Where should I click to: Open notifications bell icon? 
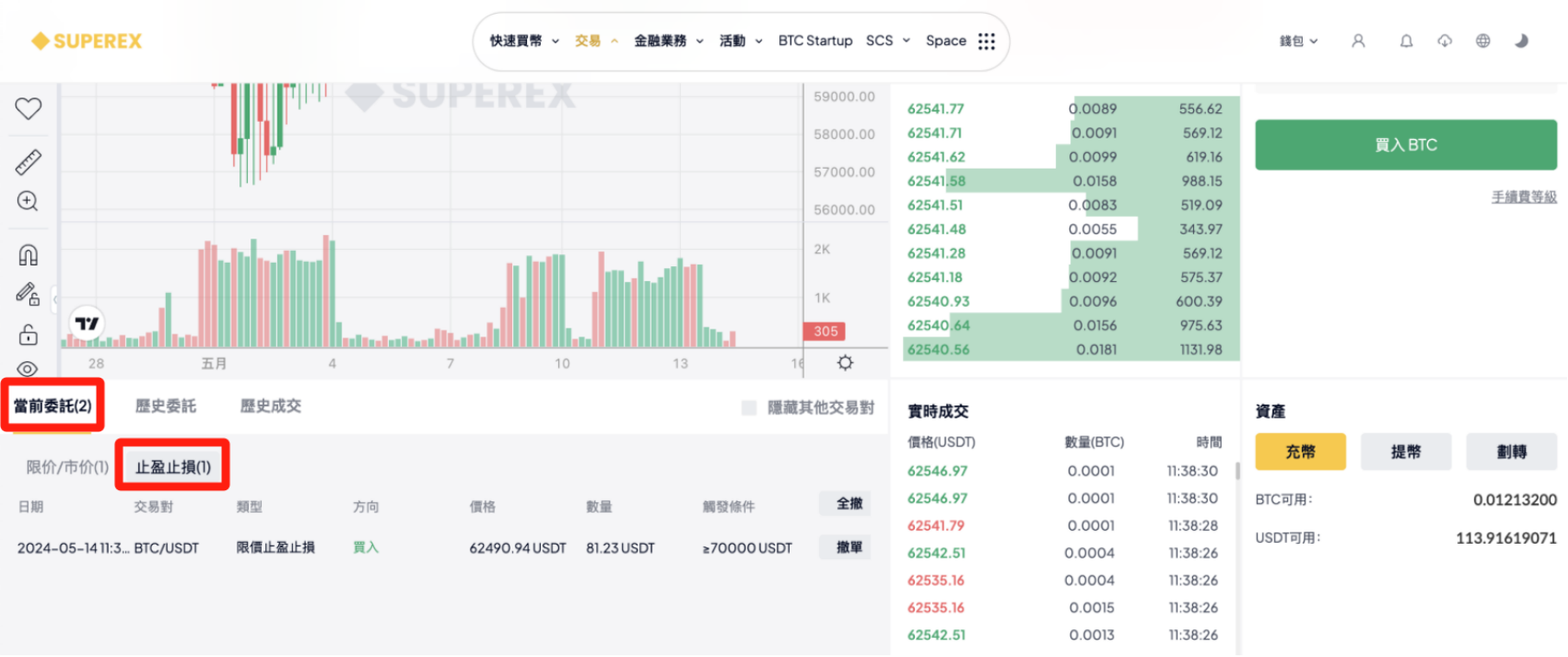(1406, 41)
